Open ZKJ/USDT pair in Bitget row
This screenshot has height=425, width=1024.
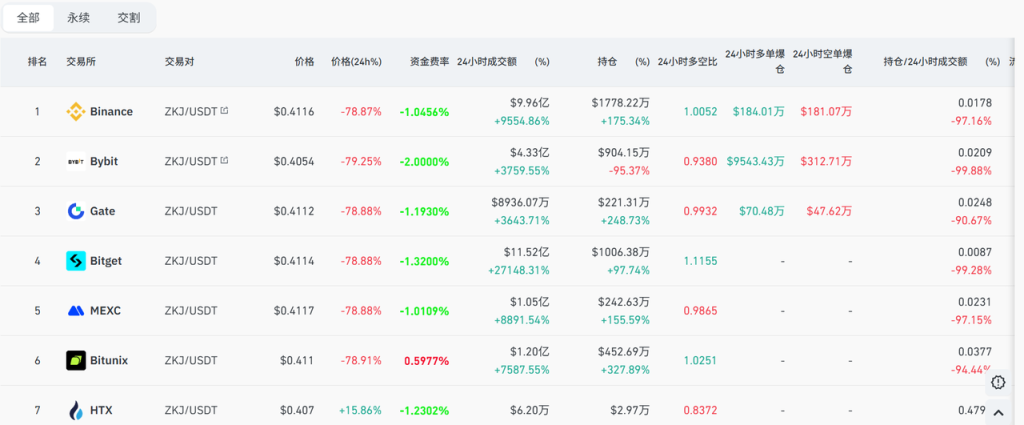tap(191, 261)
